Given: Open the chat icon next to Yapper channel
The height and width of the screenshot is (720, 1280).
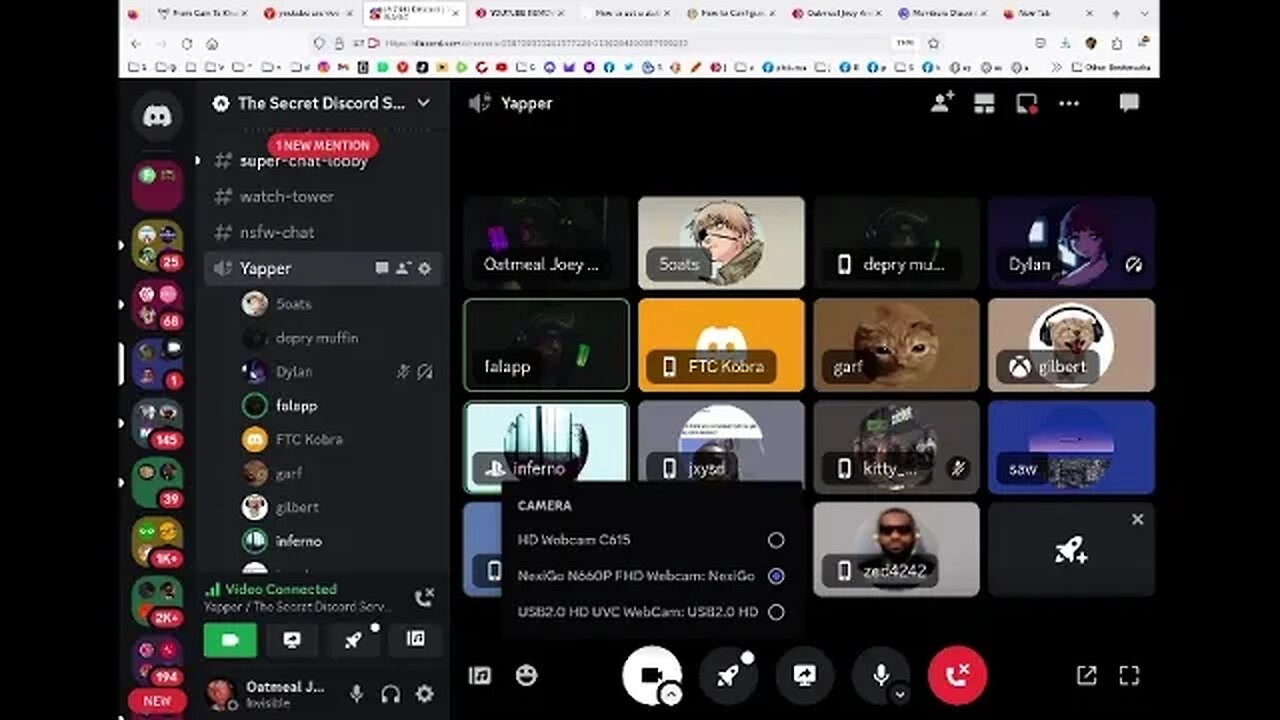Looking at the screenshot, I should point(381,268).
